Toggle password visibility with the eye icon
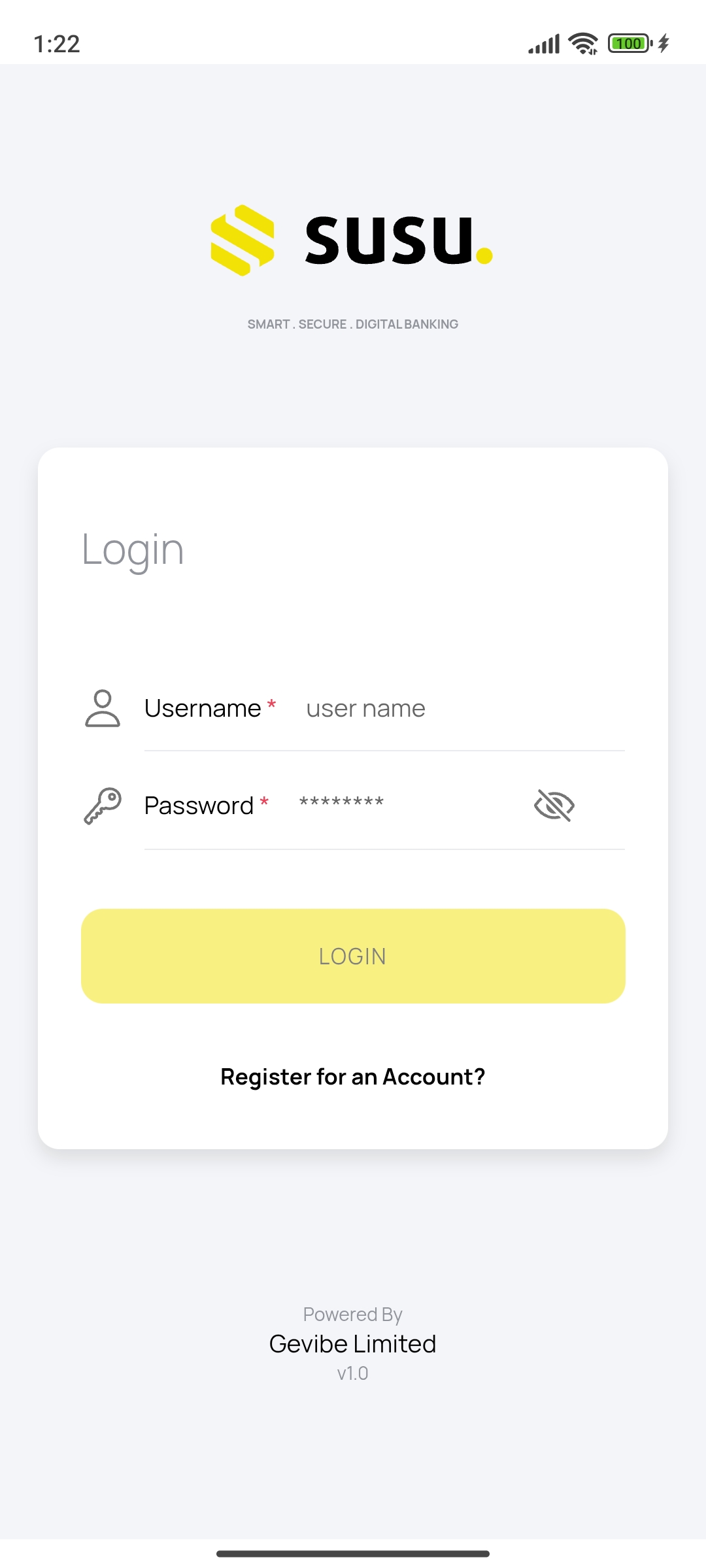This screenshot has height=1568, width=706. point(554,805)
